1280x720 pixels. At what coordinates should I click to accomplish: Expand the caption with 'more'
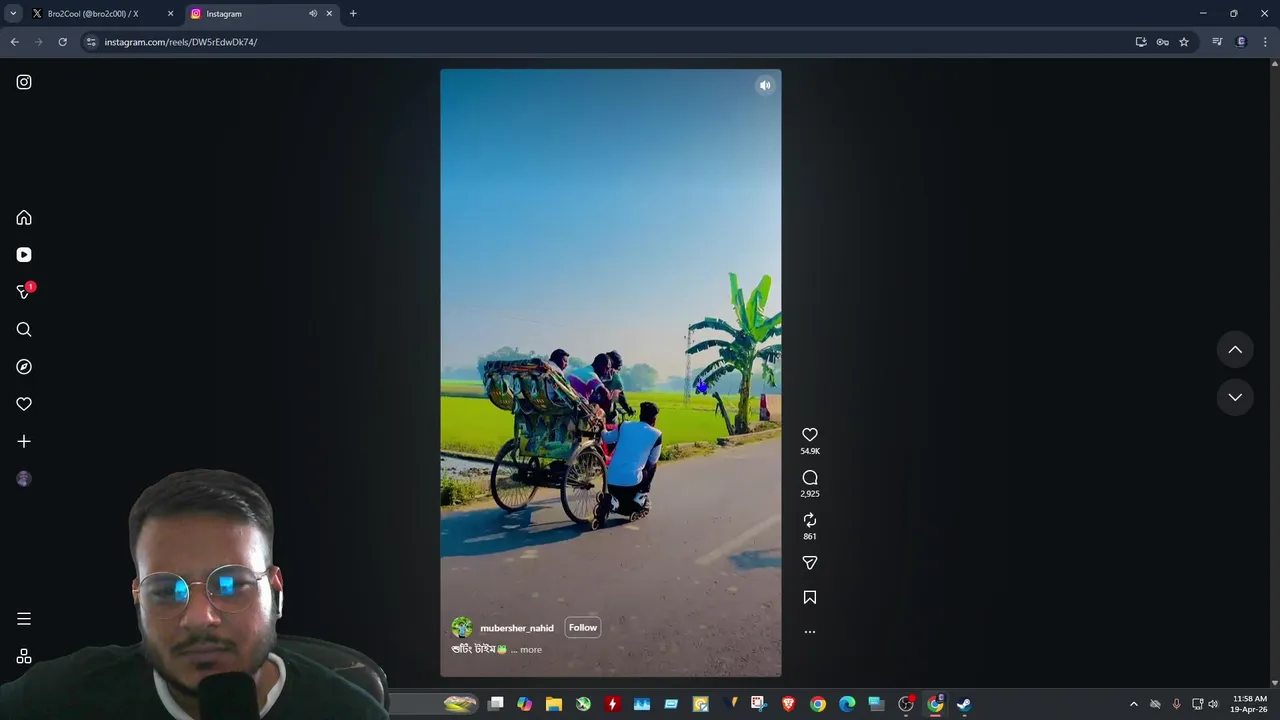[531, 650]
